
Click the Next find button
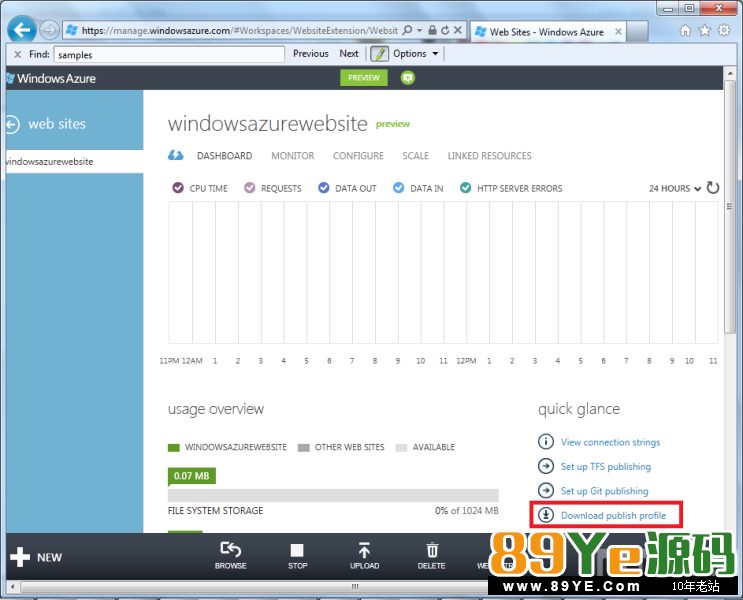point(349,54)
